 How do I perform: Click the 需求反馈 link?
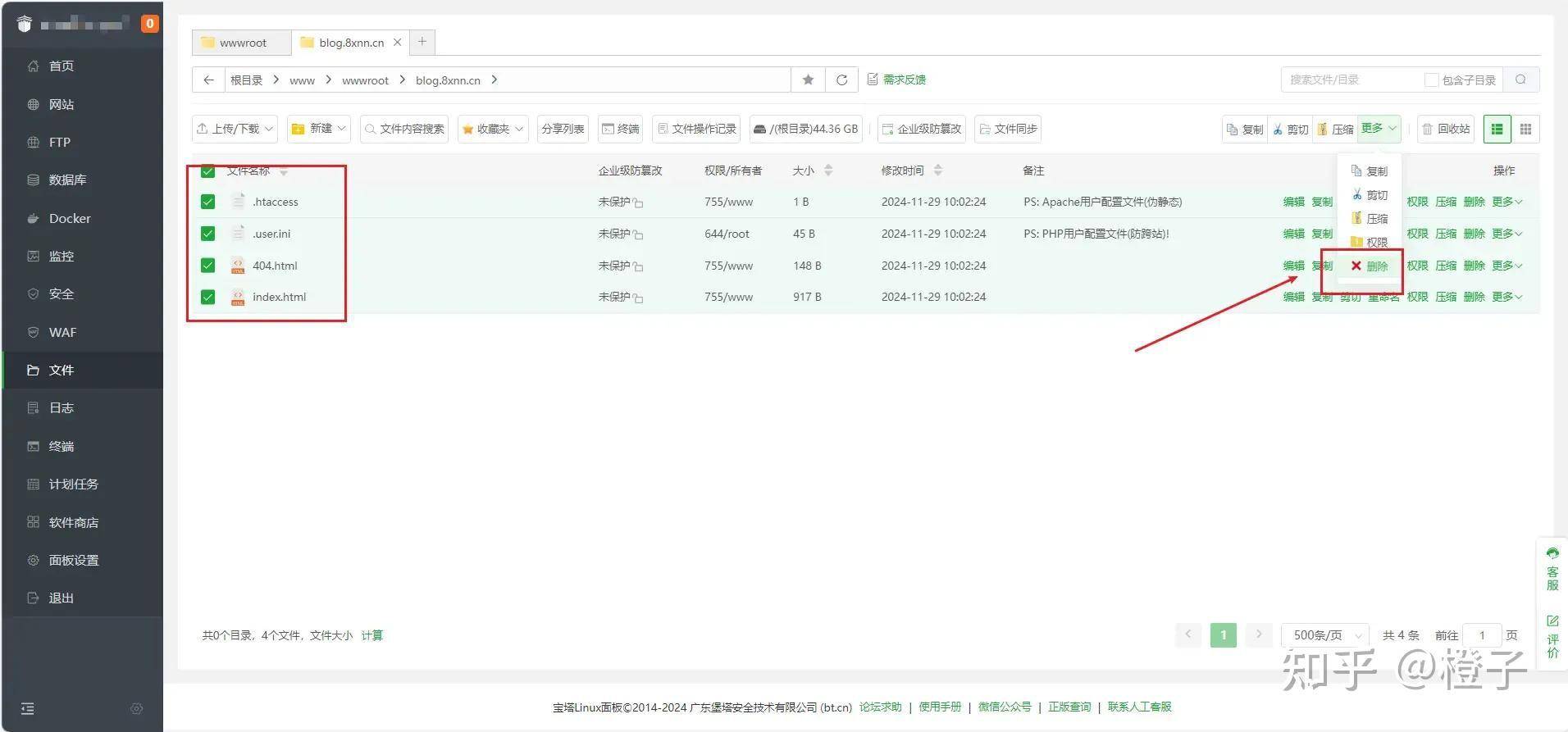click(x=896, y=80)
